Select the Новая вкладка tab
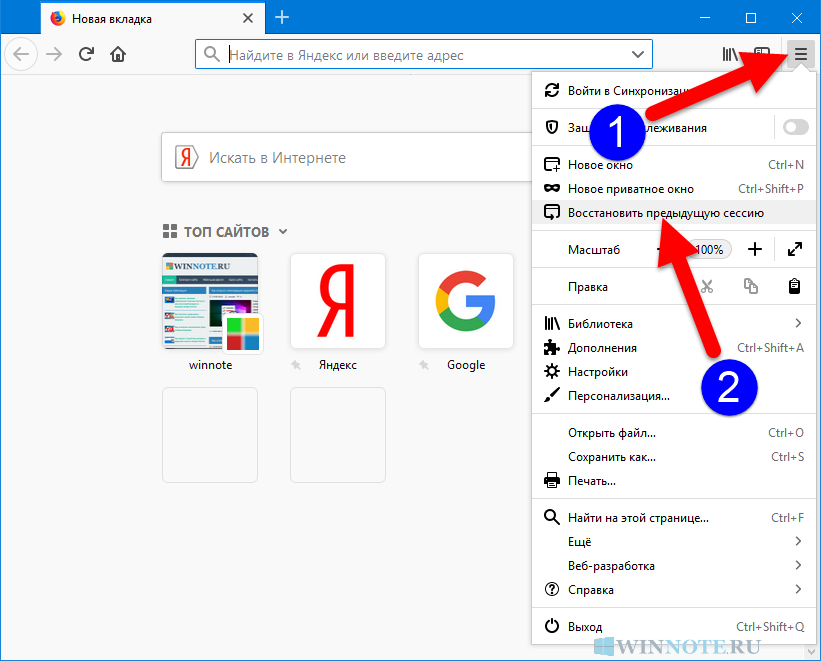The image size is (821, 661). click(x=152, y=18)
